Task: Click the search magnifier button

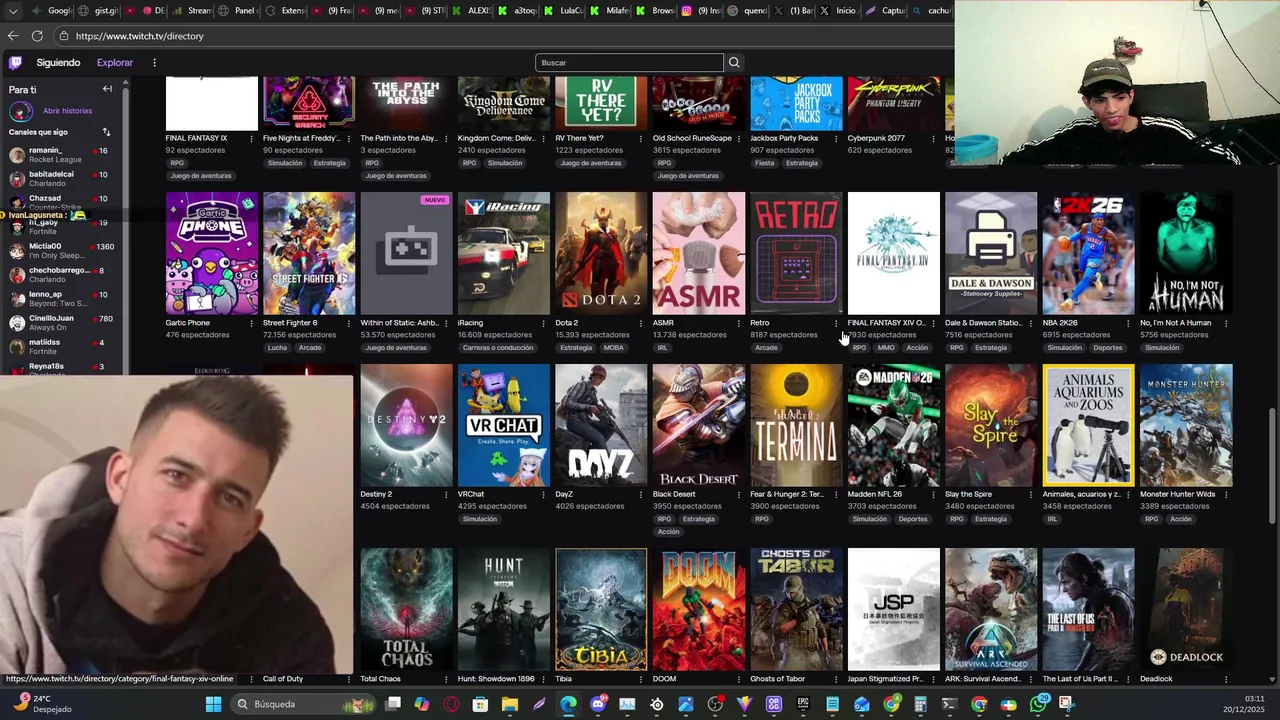Action: point(734,63)
